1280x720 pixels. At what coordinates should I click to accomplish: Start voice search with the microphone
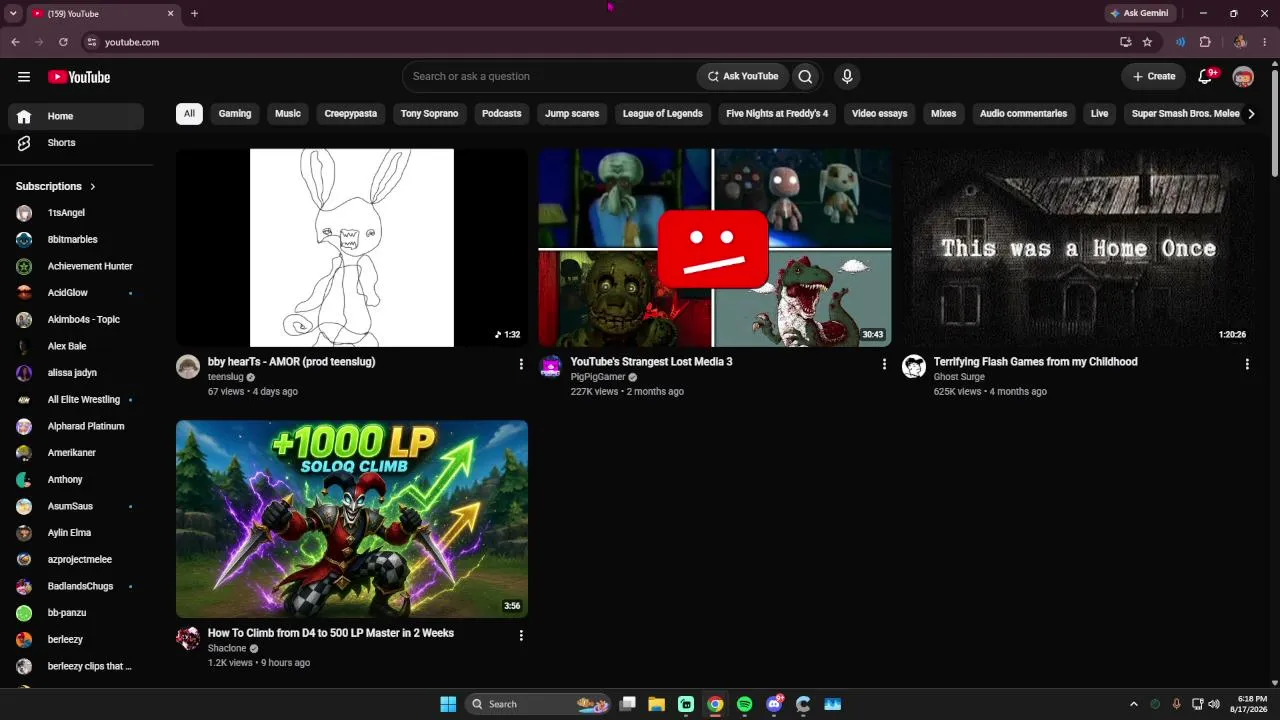point(847,76)
